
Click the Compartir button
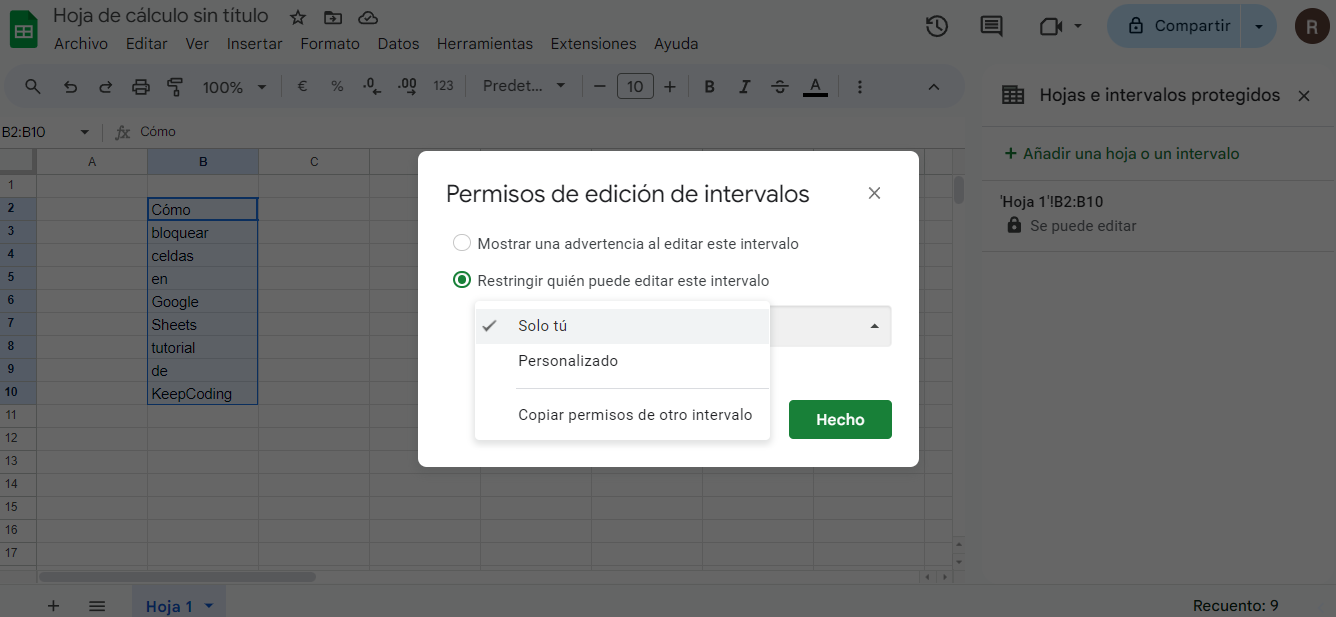1176,26
